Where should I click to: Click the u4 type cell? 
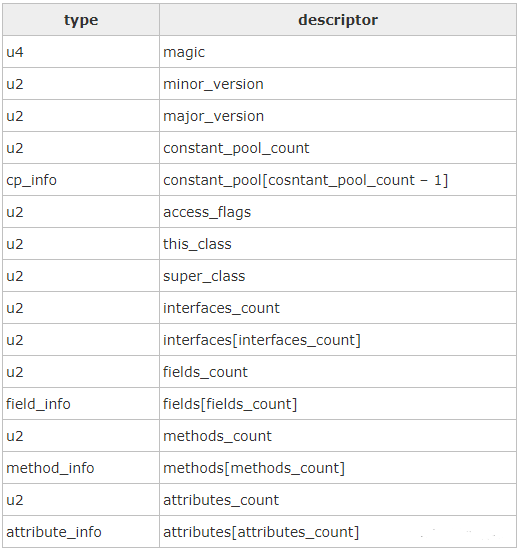pyautogui.click(x=81, y=52)
